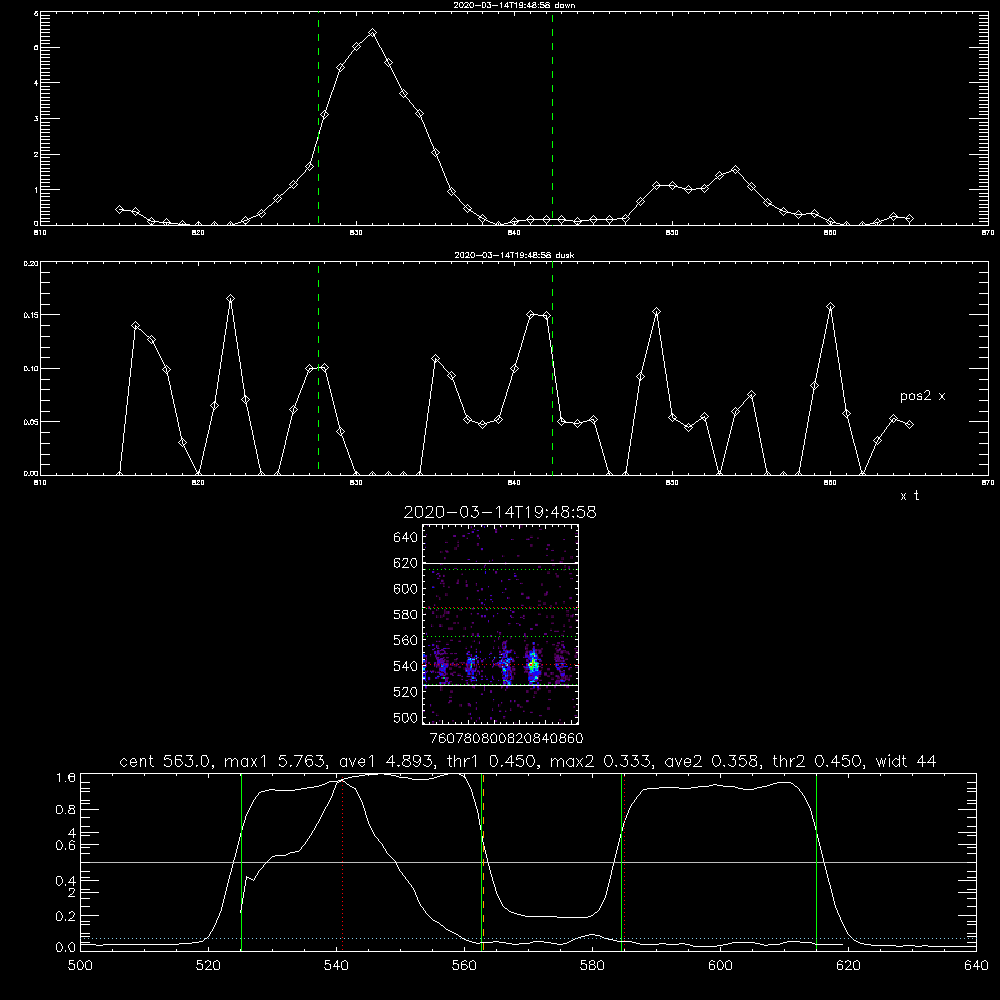Click the '640' x-axis label of the bottom plot
The height and width of the screenshot is (1000, 1000).
[x=976, y=966]
